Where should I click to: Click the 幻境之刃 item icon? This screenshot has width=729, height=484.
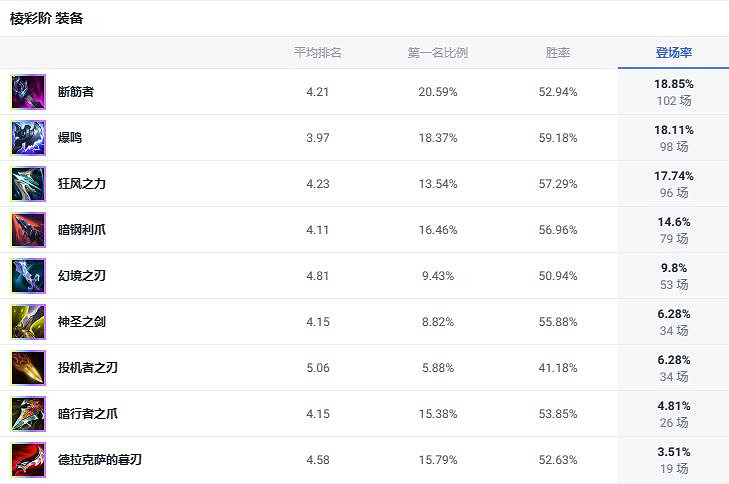click(28, 276)
